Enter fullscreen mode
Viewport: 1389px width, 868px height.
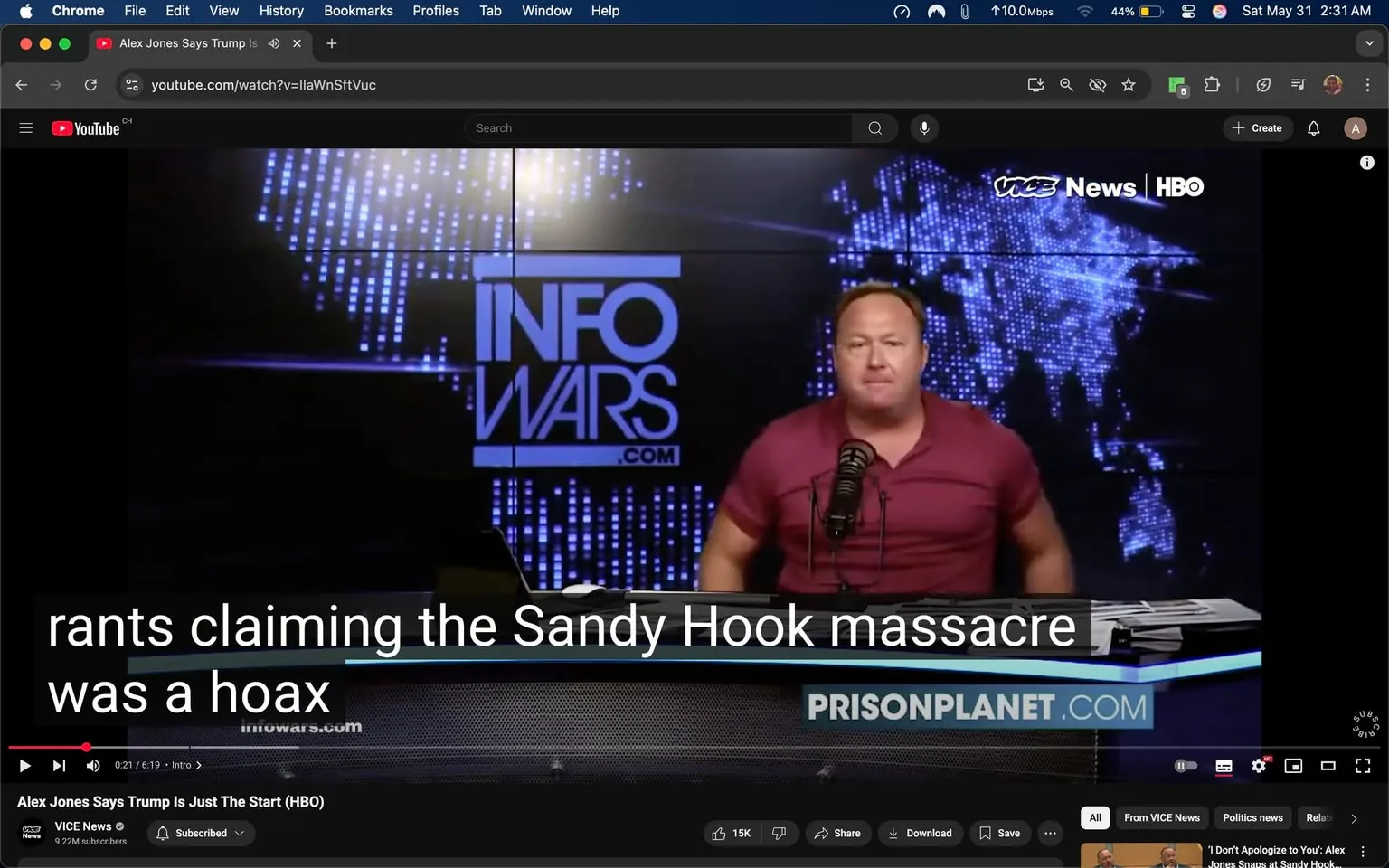(1363, 765)
